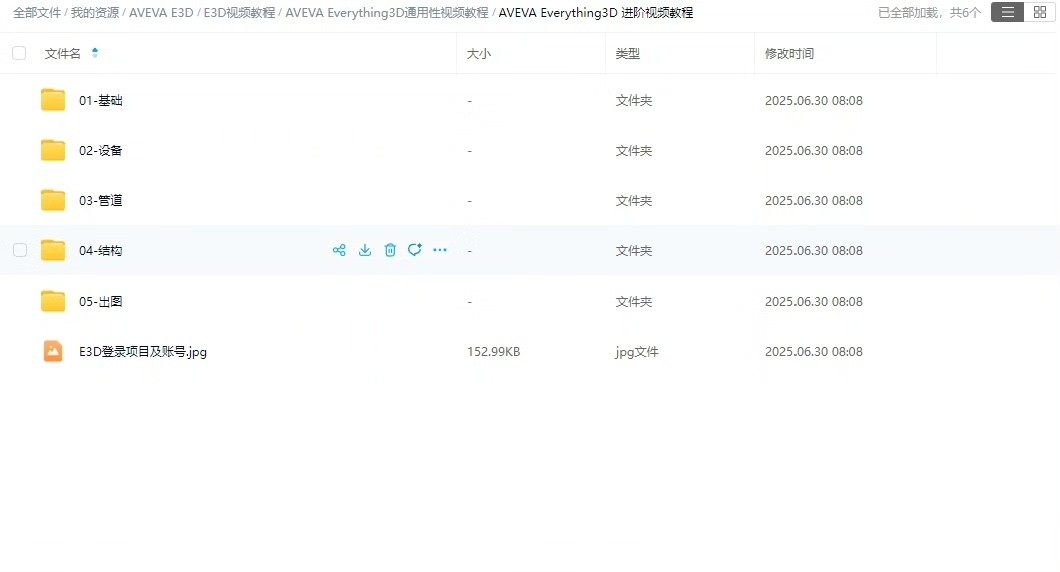Click the 已全部加载,共6个 status text
Screen dimensions: 1060x572
pos(929,12)
